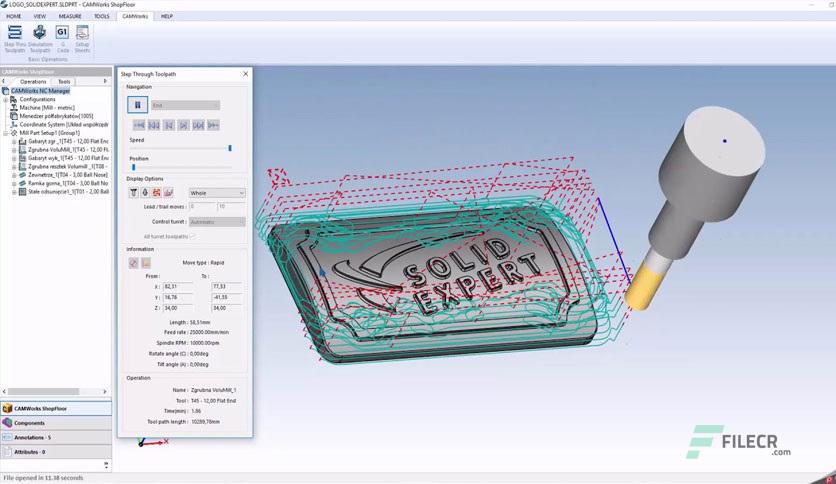
Task: Step one move forward
Action: click(183, 125)
